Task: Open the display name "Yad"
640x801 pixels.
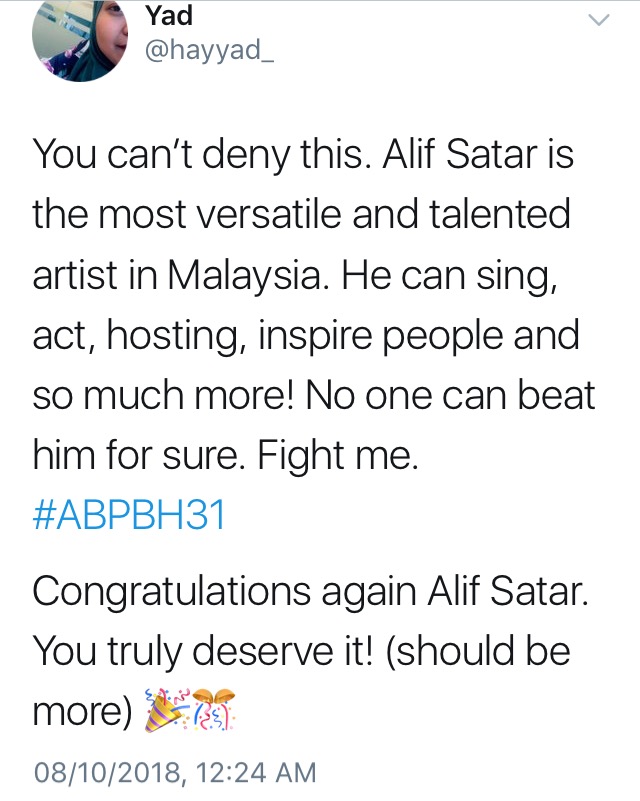Action: [168, 15]
